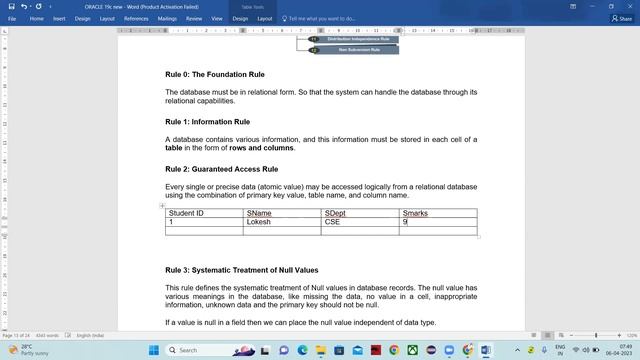The width and height of the screenshot is (640, 360).
Task: Click the zoom percentage level
Action: point(632,336)
